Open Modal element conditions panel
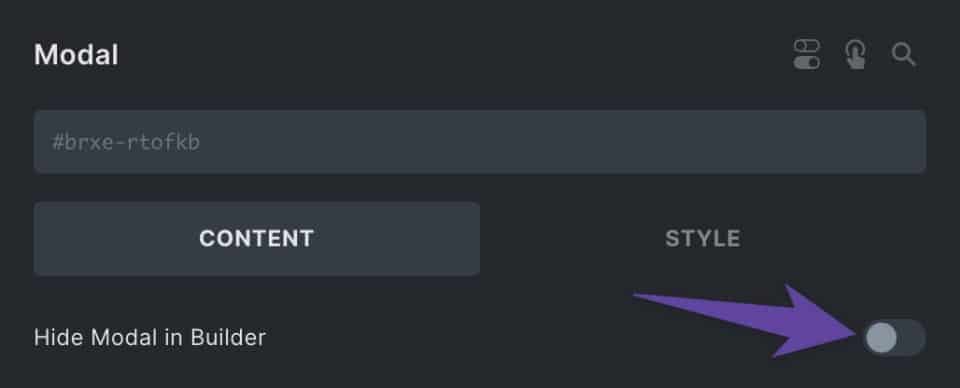The image size is (960, 388). coord(807,55)
